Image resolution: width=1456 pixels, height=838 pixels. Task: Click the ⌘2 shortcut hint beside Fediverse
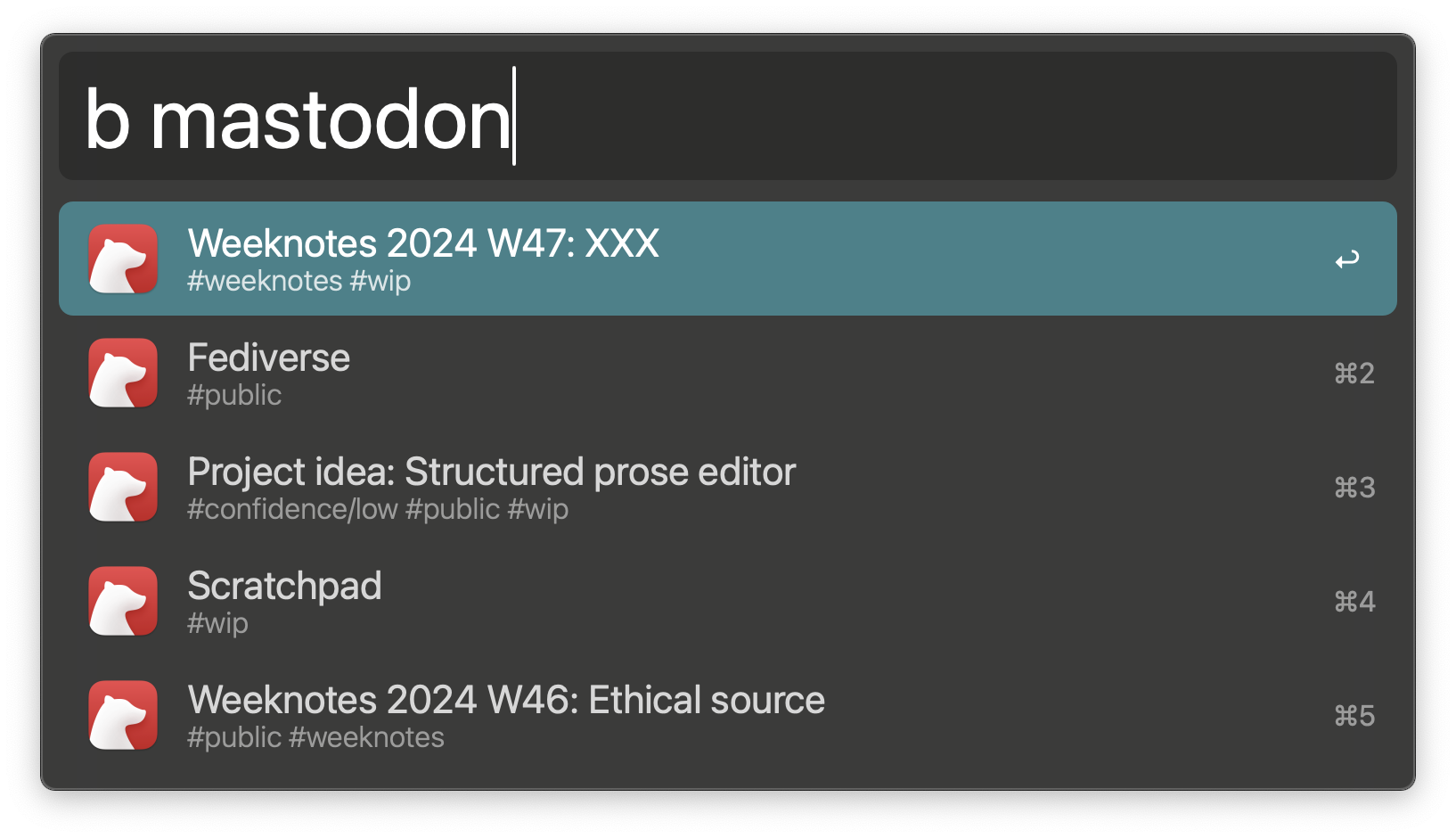pos(1352,374)
